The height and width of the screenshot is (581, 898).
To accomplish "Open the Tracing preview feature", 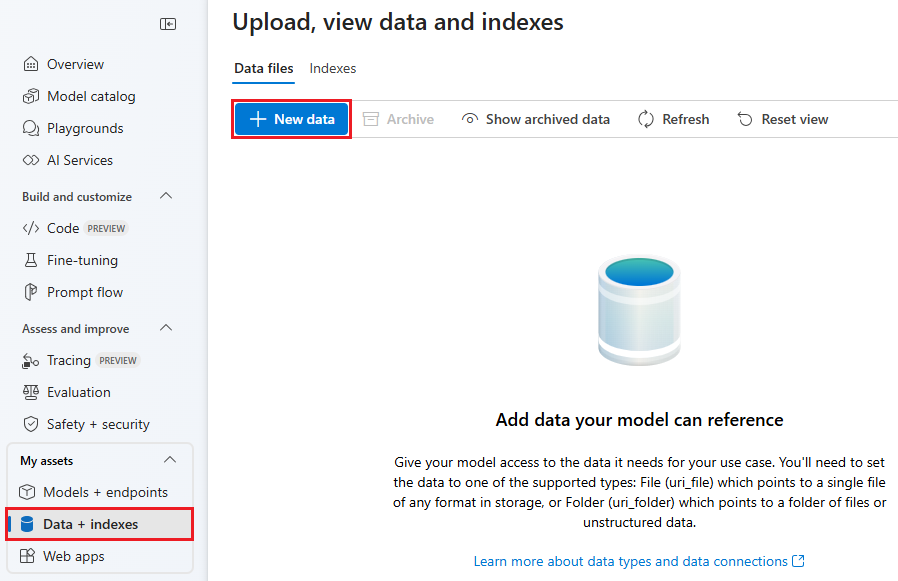I will [70, 360].
